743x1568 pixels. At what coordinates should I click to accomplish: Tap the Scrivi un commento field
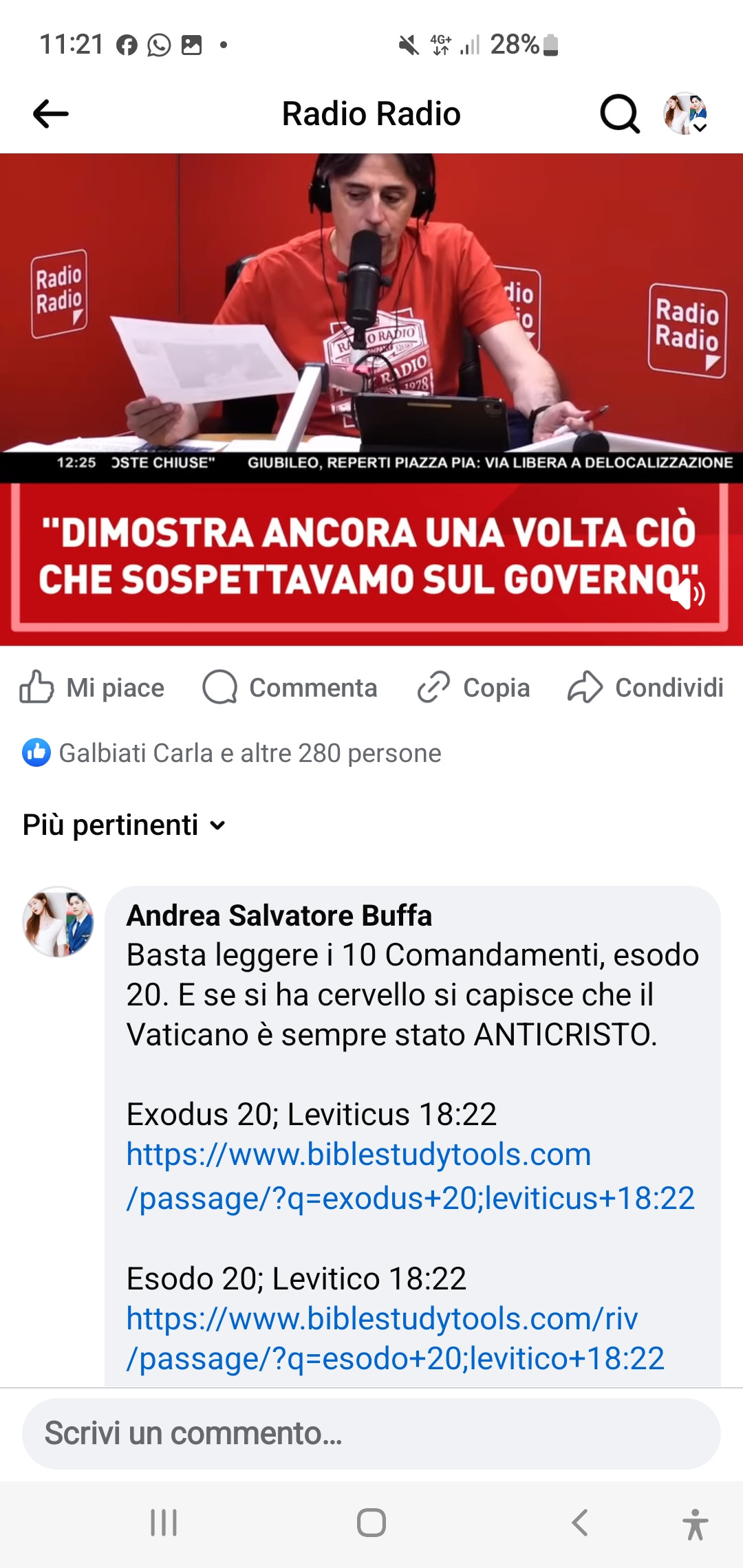point(371,1434)
